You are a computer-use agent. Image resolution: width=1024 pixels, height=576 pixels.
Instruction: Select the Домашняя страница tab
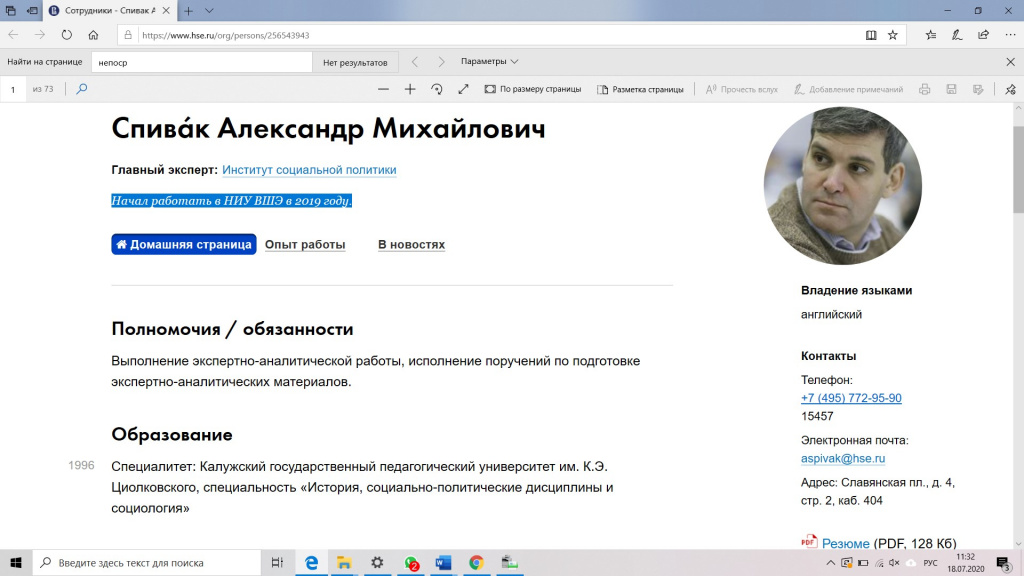click(184, 244)
